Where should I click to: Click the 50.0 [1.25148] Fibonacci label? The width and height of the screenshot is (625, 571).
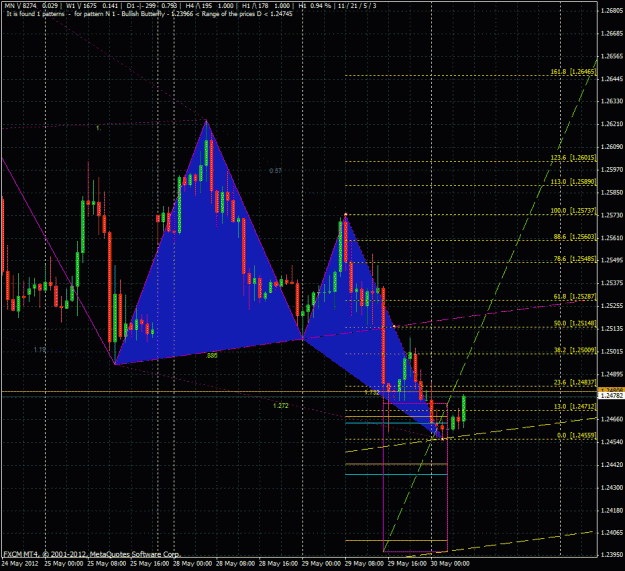click(x=575, y=324)
